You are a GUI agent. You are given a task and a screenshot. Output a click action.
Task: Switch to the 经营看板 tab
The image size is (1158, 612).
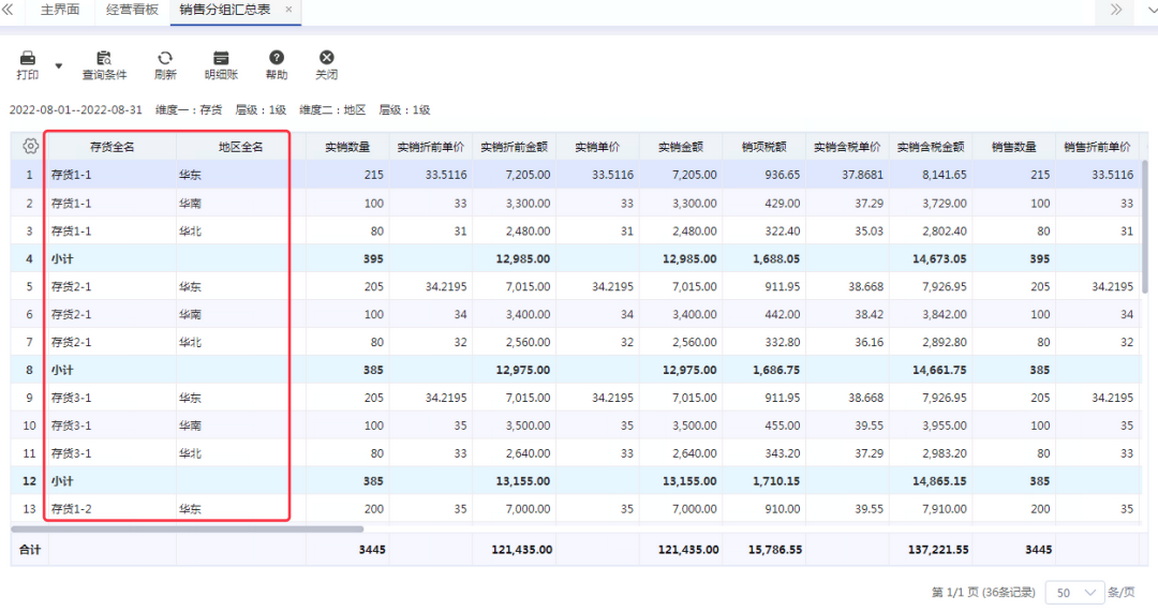(x=132, y=10)
